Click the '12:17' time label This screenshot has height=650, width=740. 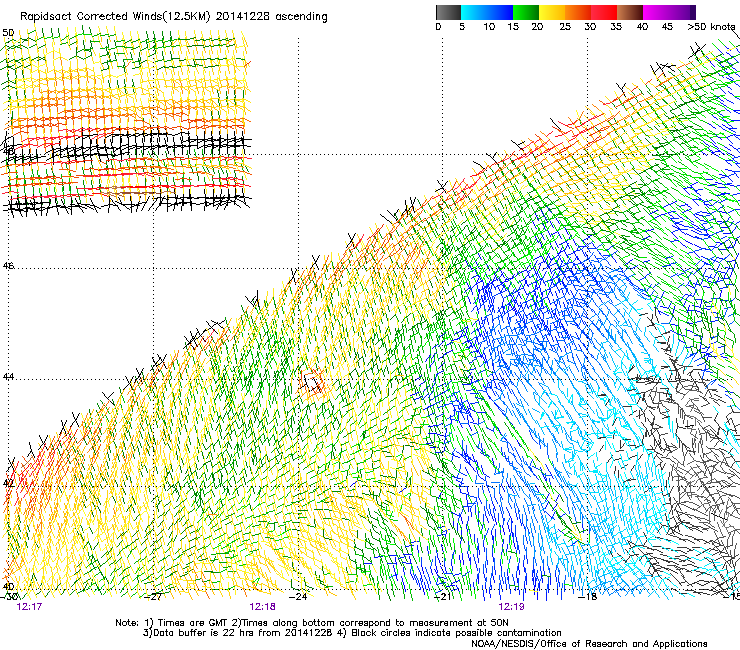[29, 607]
